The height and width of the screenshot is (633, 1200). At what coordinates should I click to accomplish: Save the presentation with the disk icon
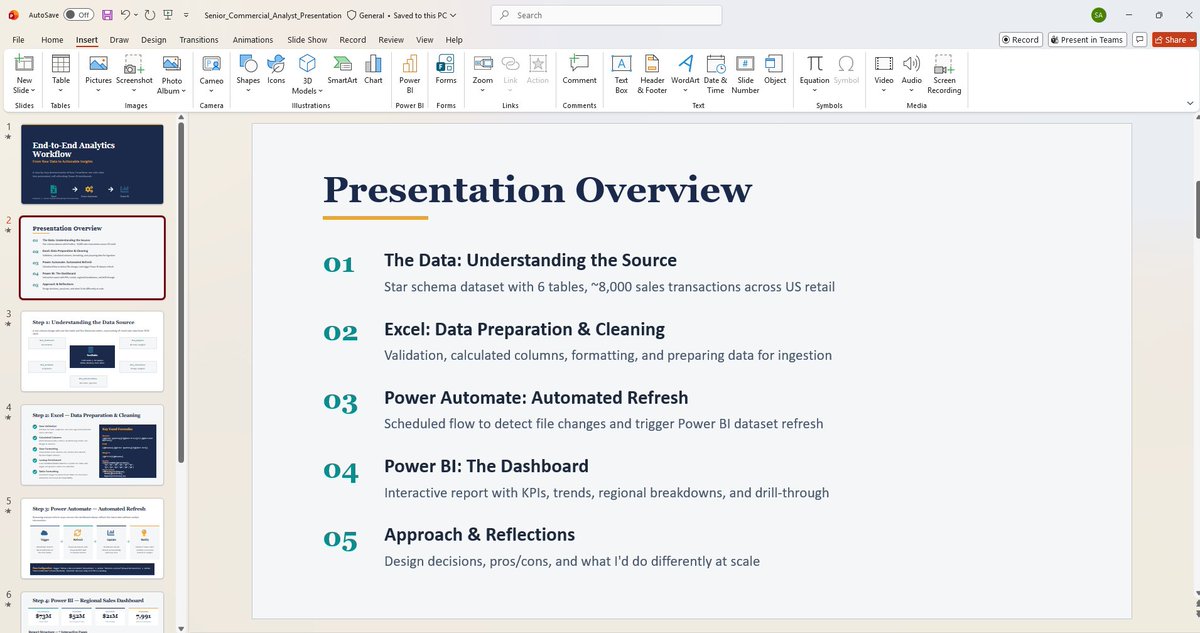pos(107,15)
